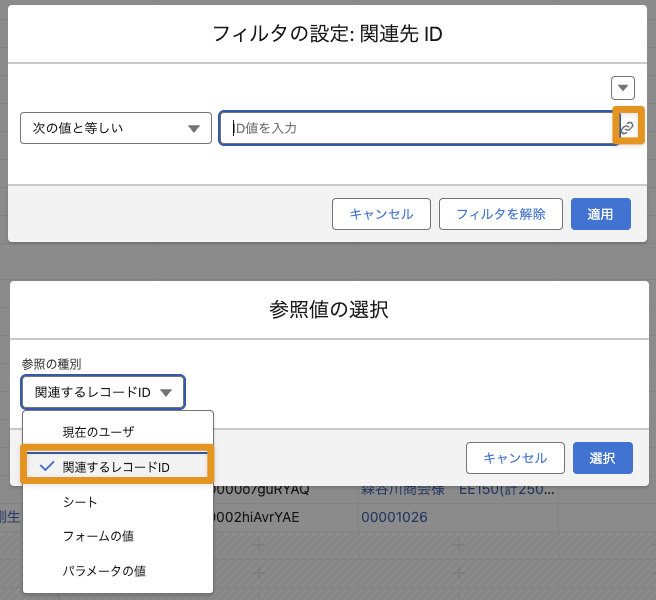Click the ID値を入力 text field
Screen dimensions: 656x600
point(418,128)
